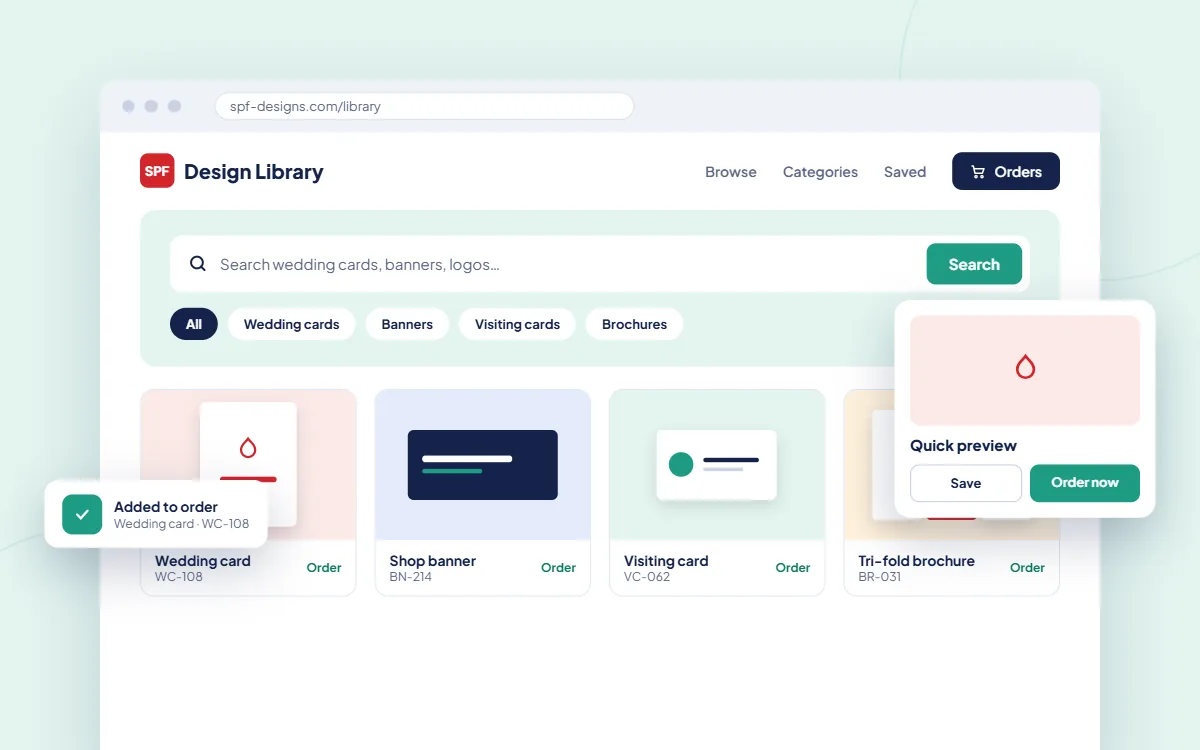
Task: Order the Visiting card VC-062
Action: pyautogui.click(x=793, y=567)
